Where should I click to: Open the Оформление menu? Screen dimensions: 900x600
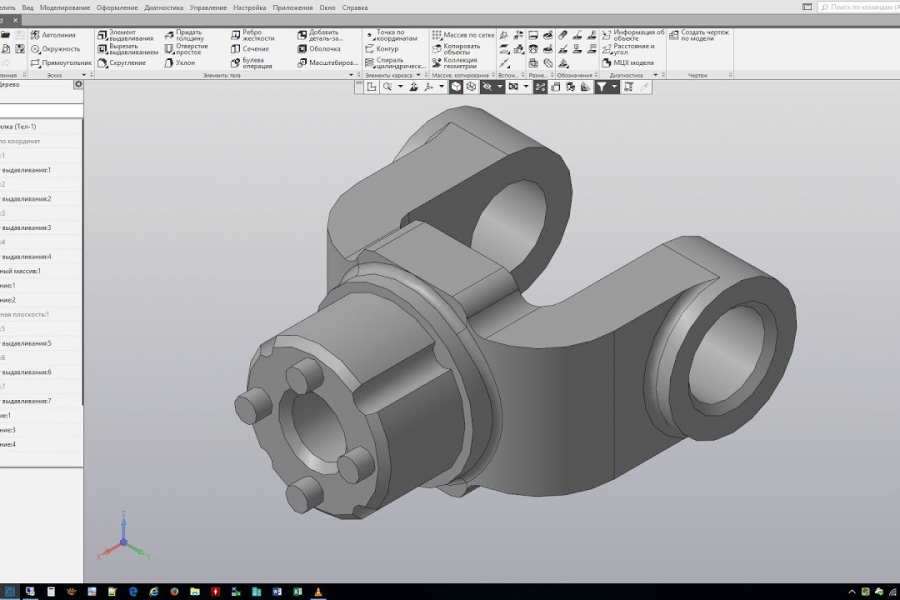point(117,7)
